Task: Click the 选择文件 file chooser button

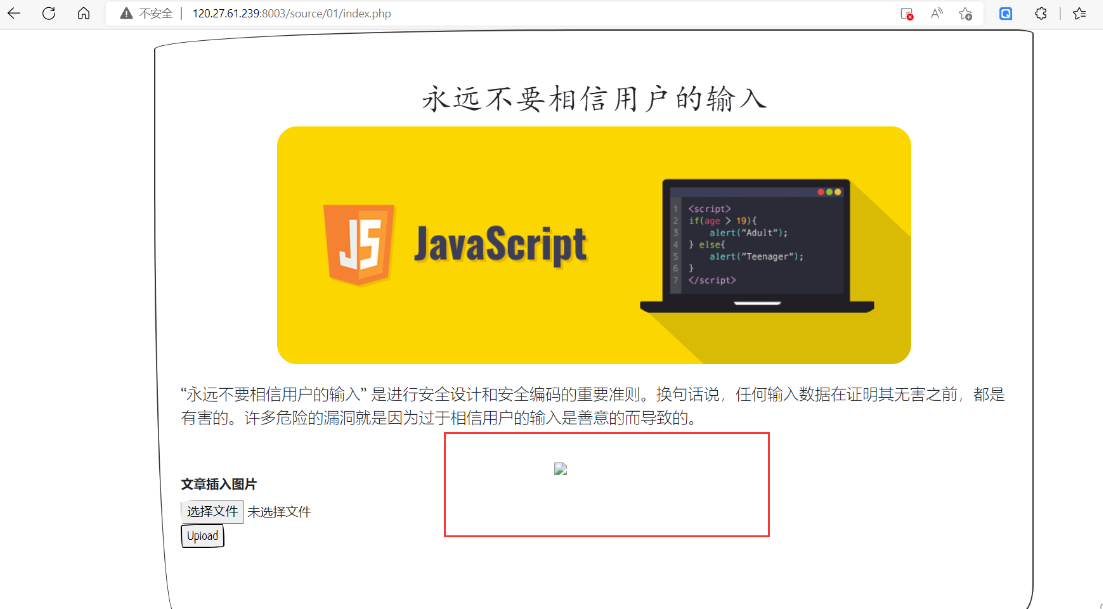Action: tap(212, 512)
